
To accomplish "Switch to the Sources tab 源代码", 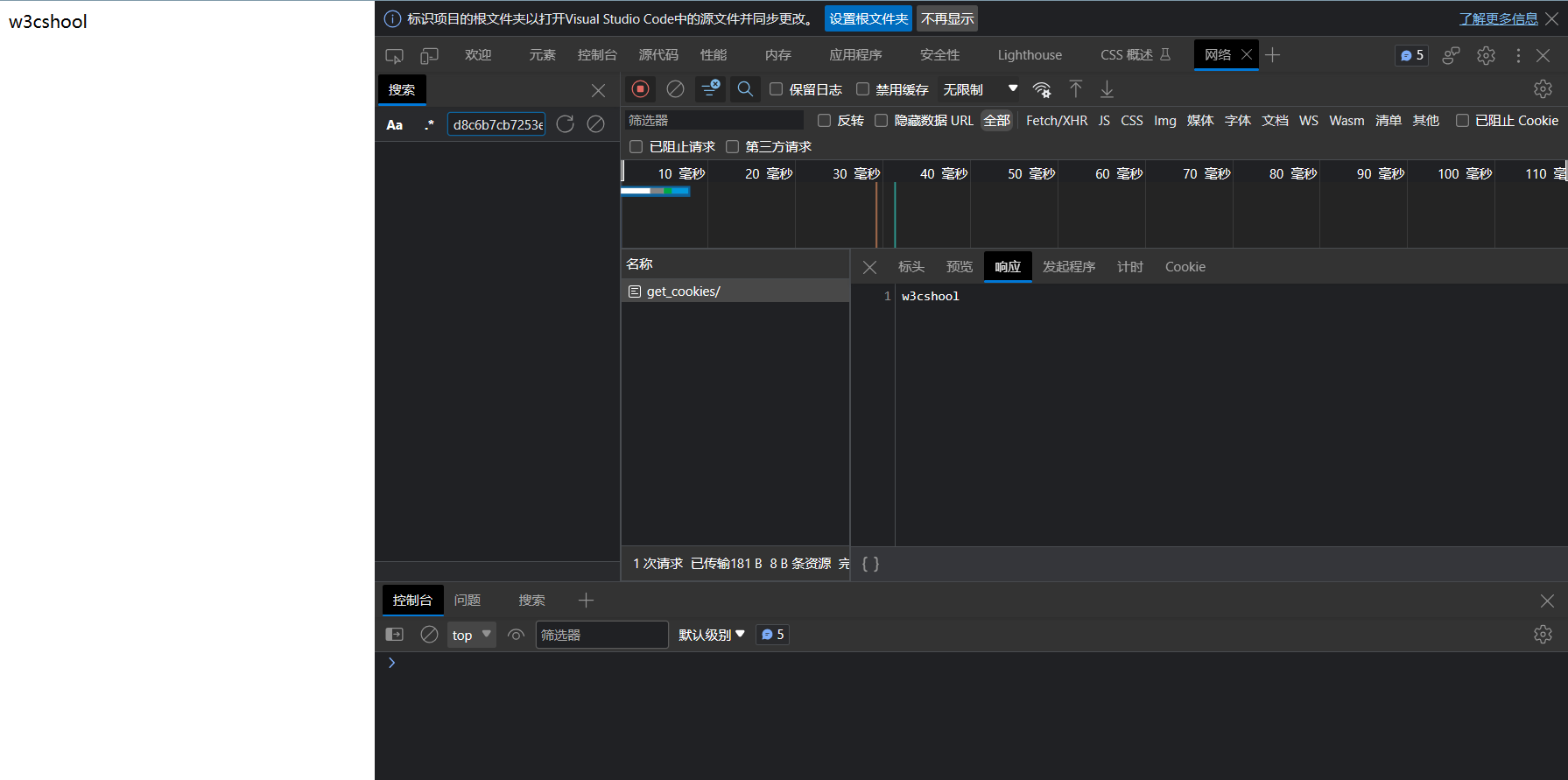I will click(x=658, y=55).
